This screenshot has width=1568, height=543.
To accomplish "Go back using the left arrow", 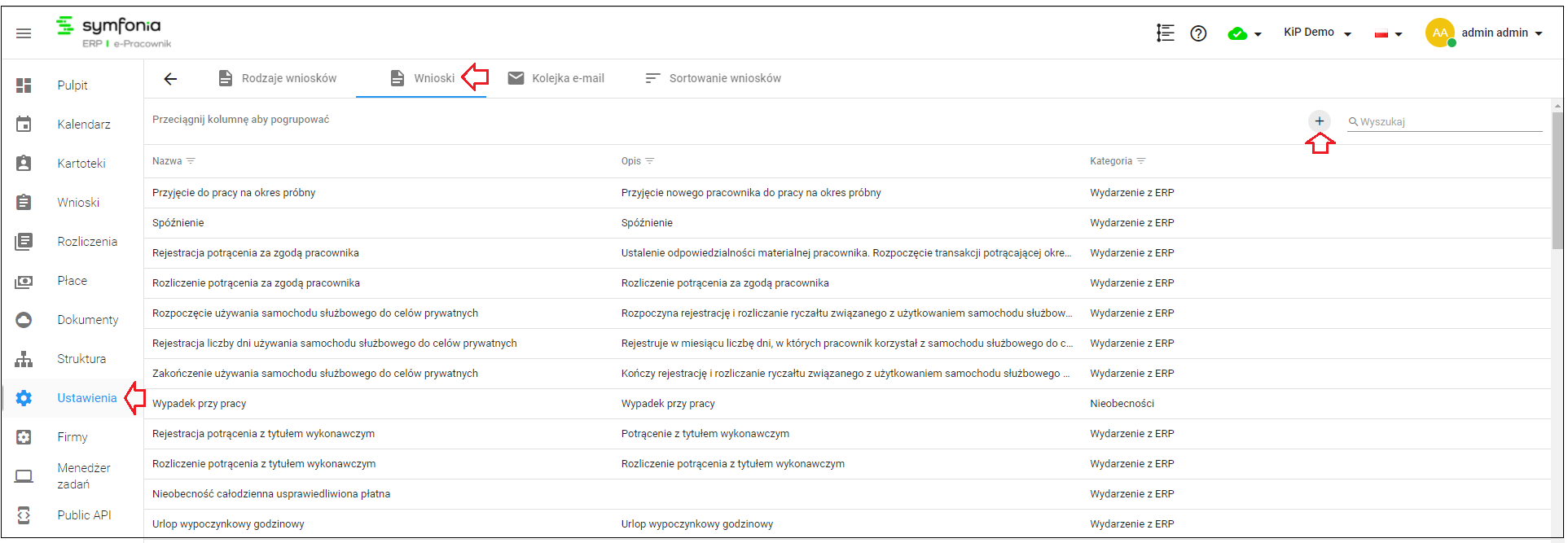I will point(170,79).
